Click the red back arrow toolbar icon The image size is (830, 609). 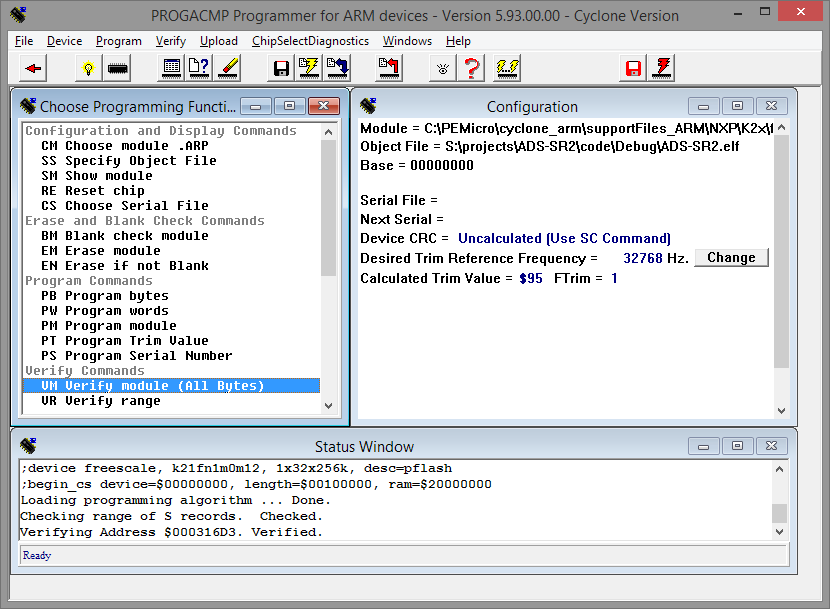coord(33,68)
